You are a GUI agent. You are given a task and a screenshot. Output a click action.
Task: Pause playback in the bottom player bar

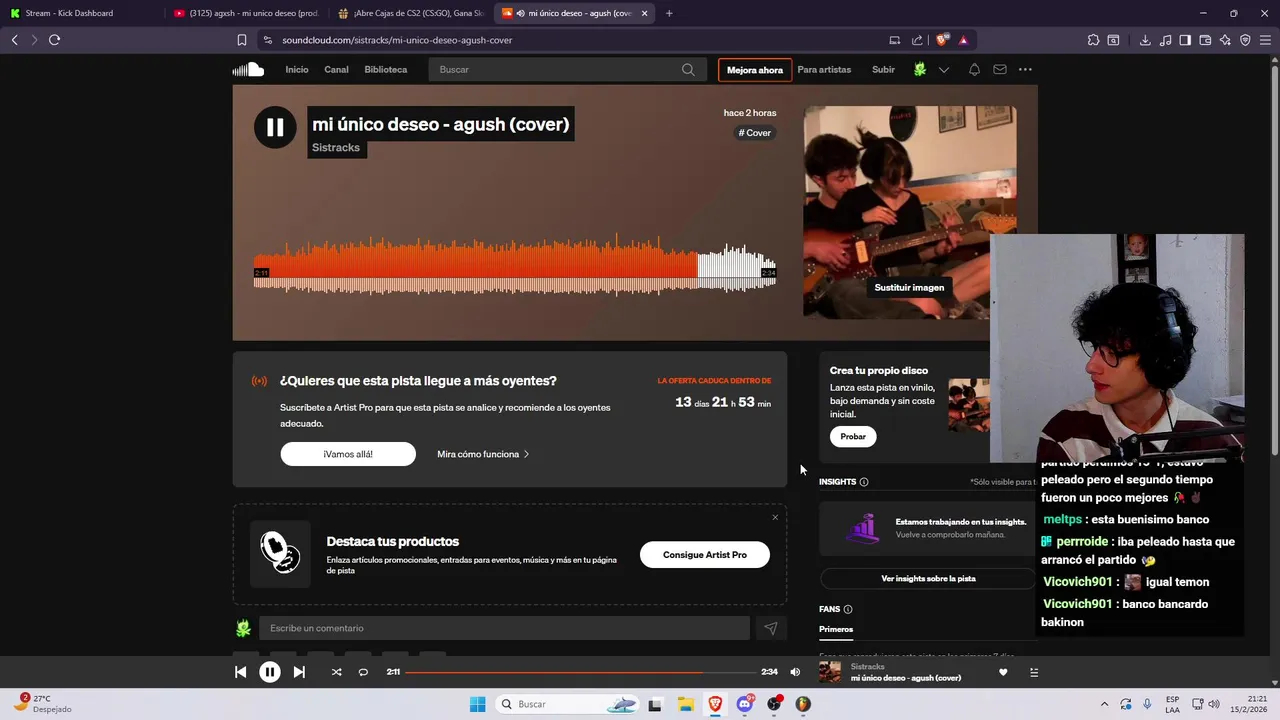point(270,672)
